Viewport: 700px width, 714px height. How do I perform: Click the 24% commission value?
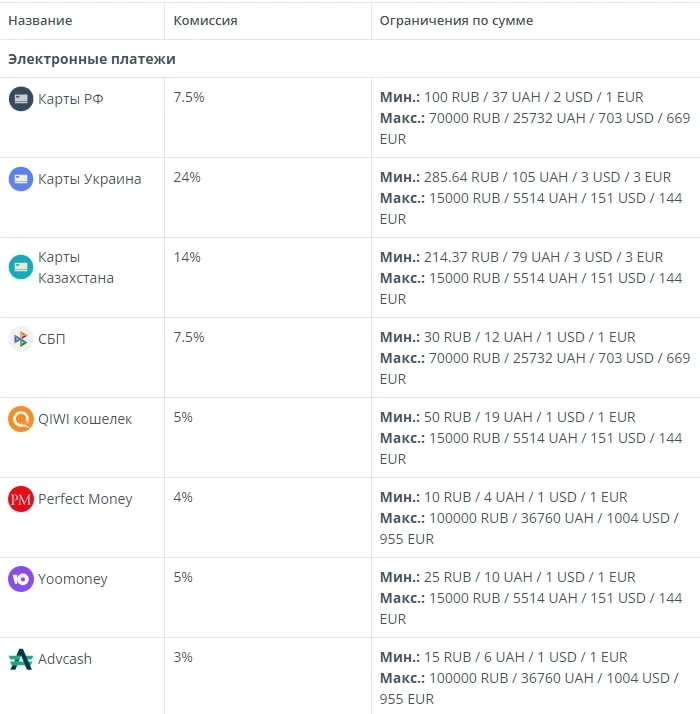point(187,177)
